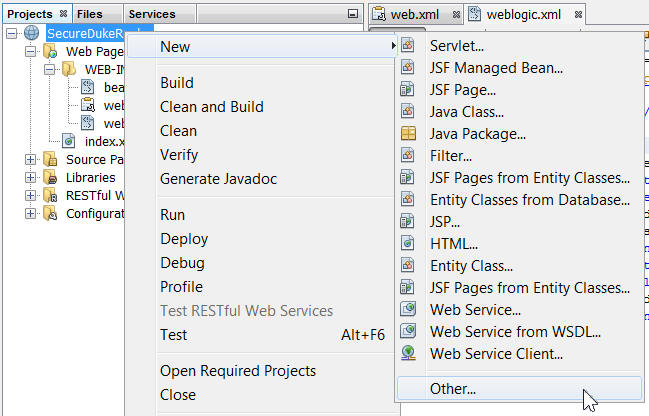Click the SecureDuke project globe icon
This screenshot has width=649, height=416.
pyautogui.click(x=31, y=34)
